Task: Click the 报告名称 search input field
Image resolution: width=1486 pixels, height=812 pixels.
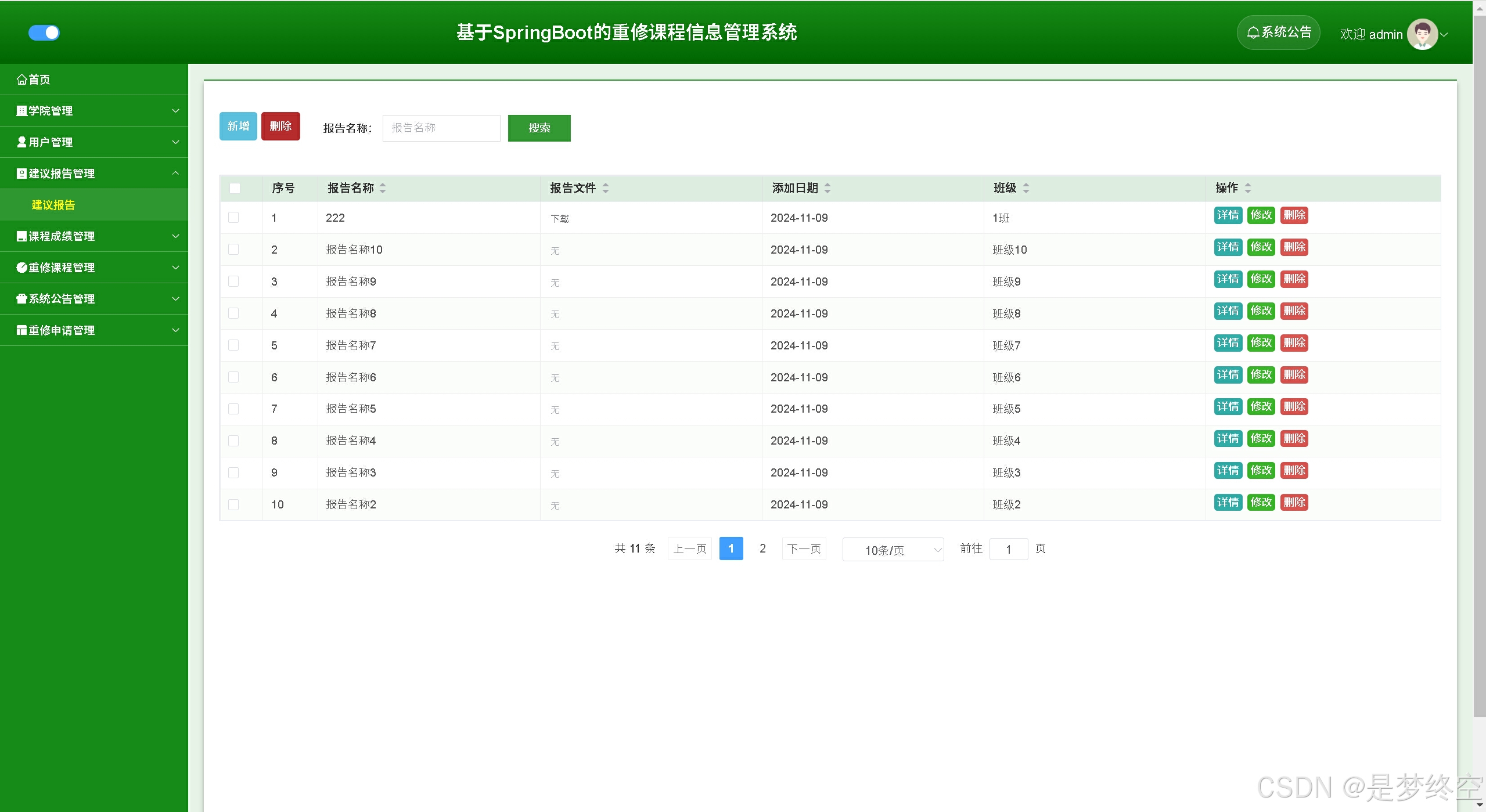Action: [441, 128]
